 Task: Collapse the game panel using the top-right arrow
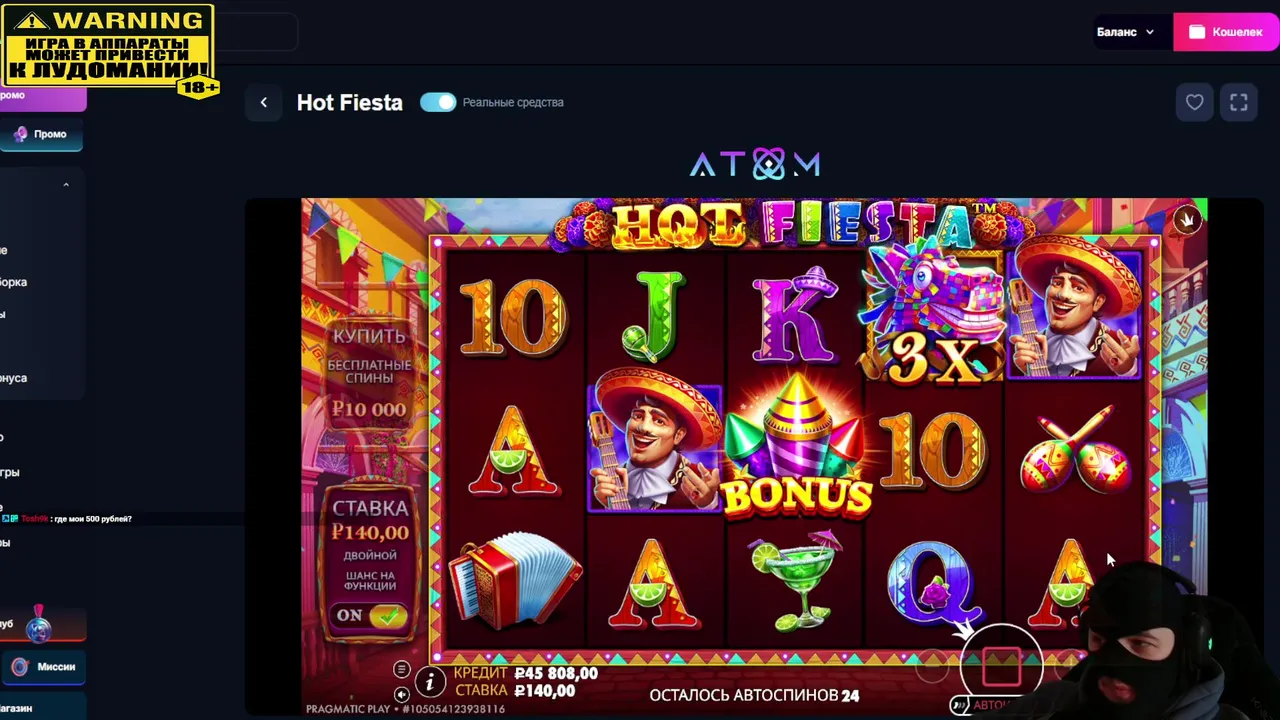tap(1187, 219)
